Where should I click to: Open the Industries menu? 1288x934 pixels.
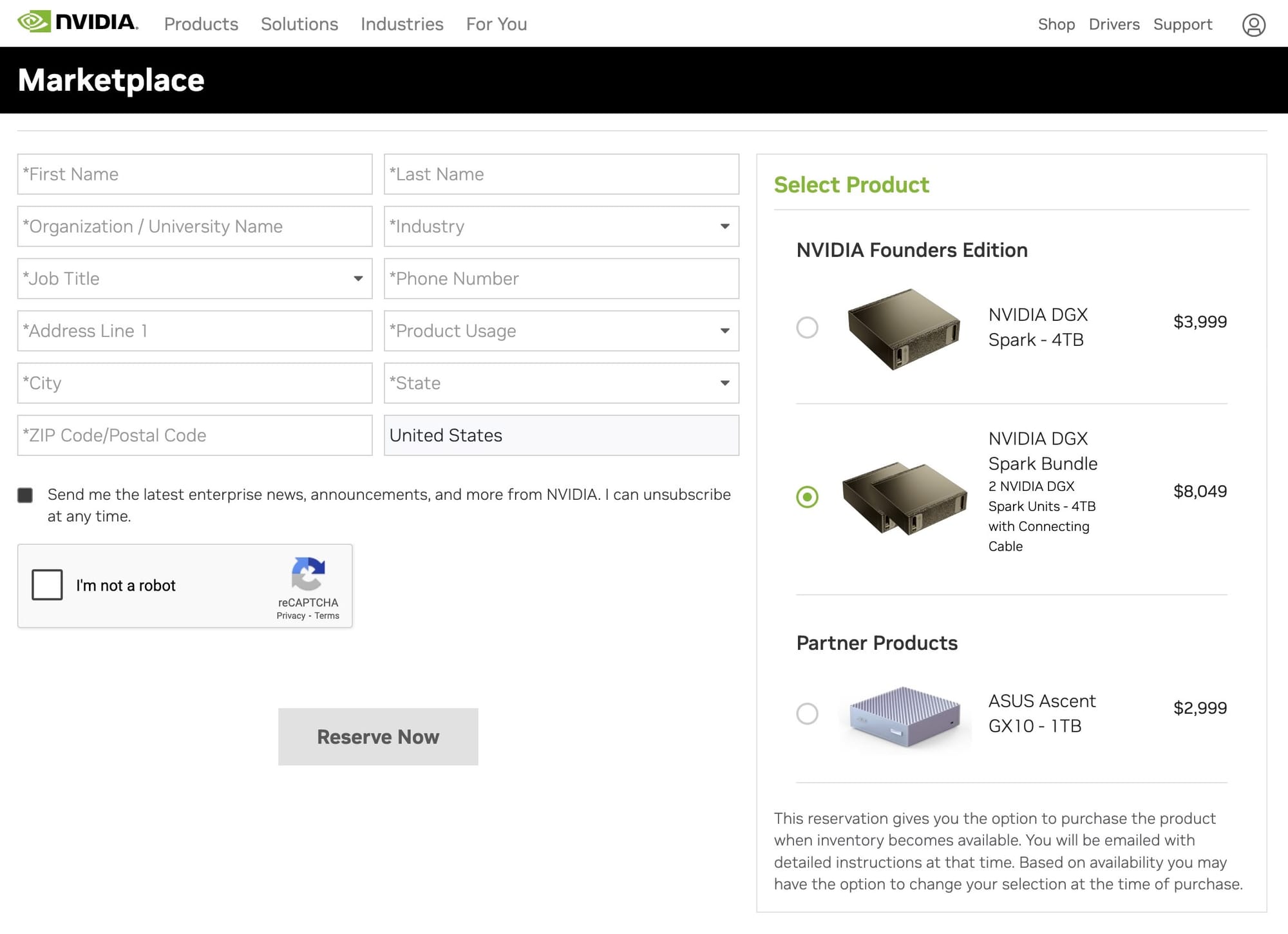[402, 24]
